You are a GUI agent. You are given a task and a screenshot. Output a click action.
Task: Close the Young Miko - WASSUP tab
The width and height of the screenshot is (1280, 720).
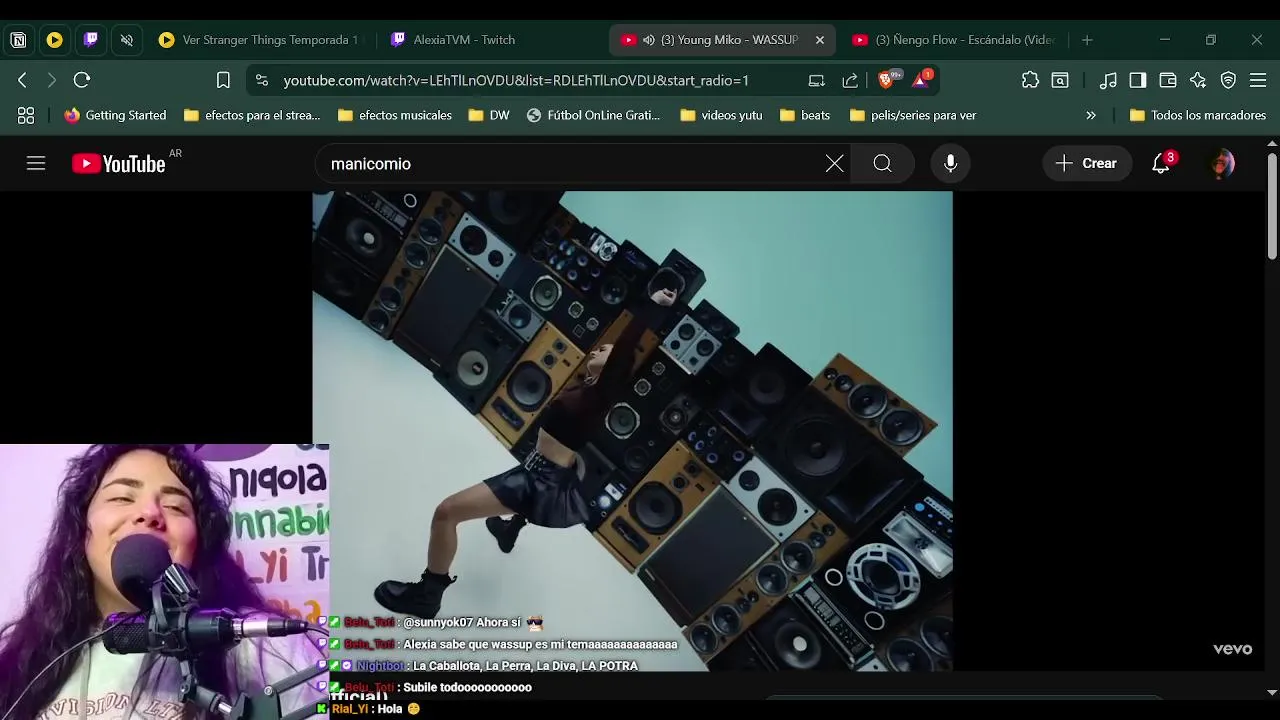(819, 40)
